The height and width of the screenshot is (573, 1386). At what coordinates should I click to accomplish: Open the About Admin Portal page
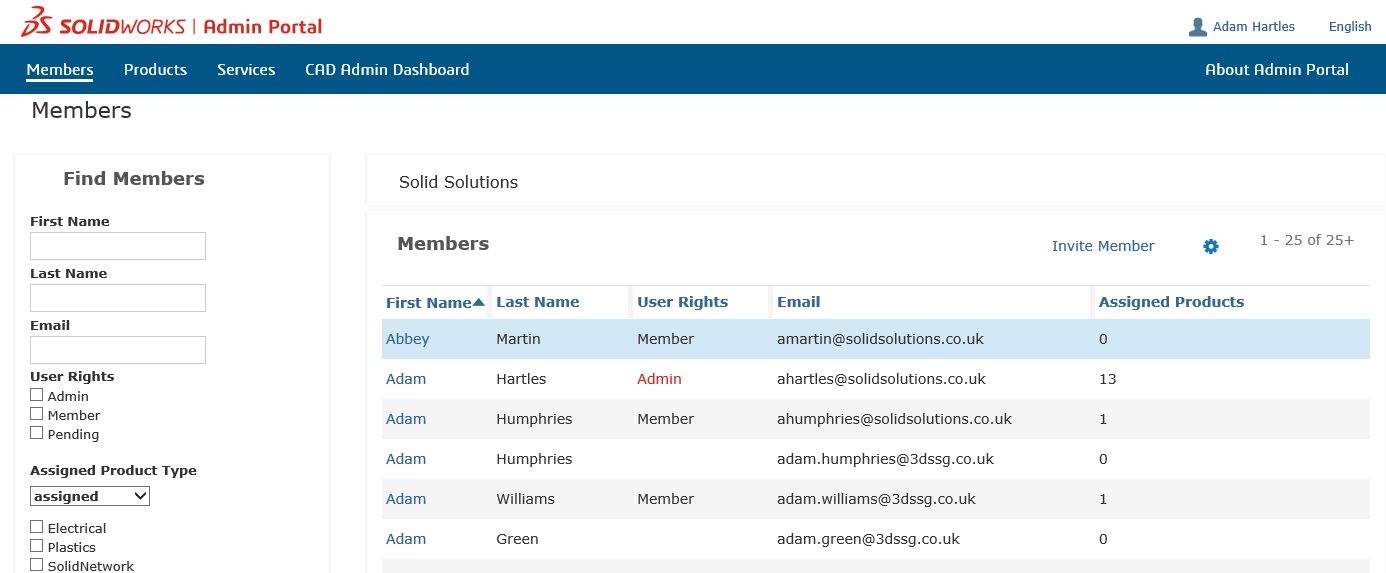1276,70
